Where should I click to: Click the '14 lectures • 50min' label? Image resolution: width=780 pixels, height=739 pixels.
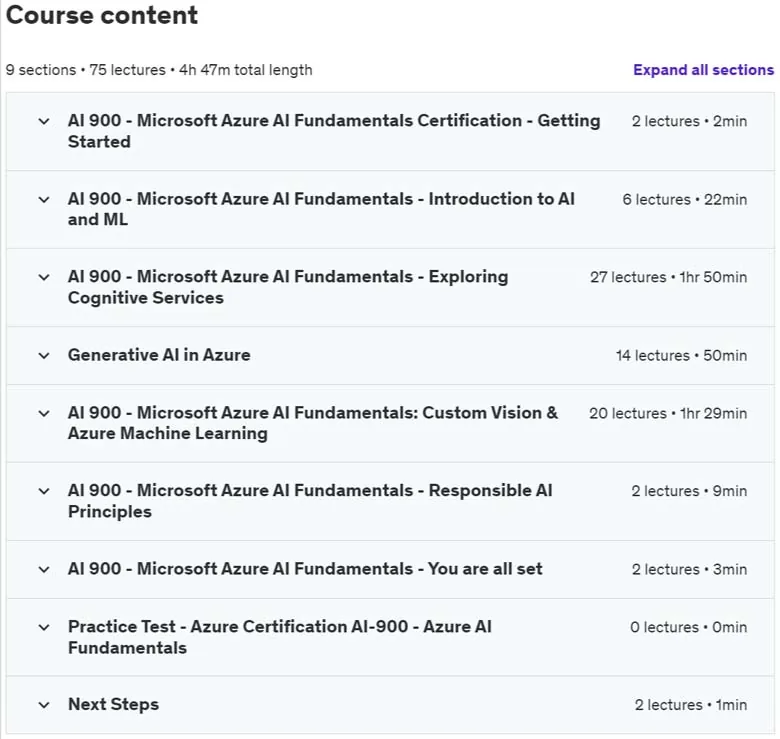681,356
